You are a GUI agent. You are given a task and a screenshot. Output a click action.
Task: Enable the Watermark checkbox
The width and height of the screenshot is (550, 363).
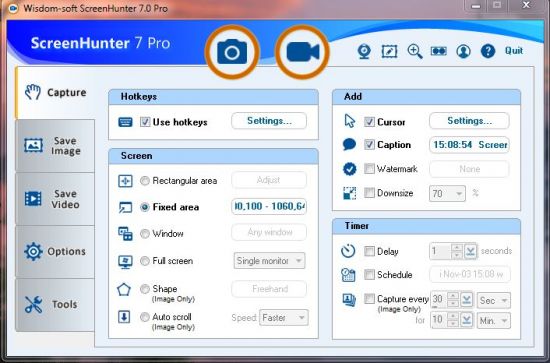(x=369, y=169)
